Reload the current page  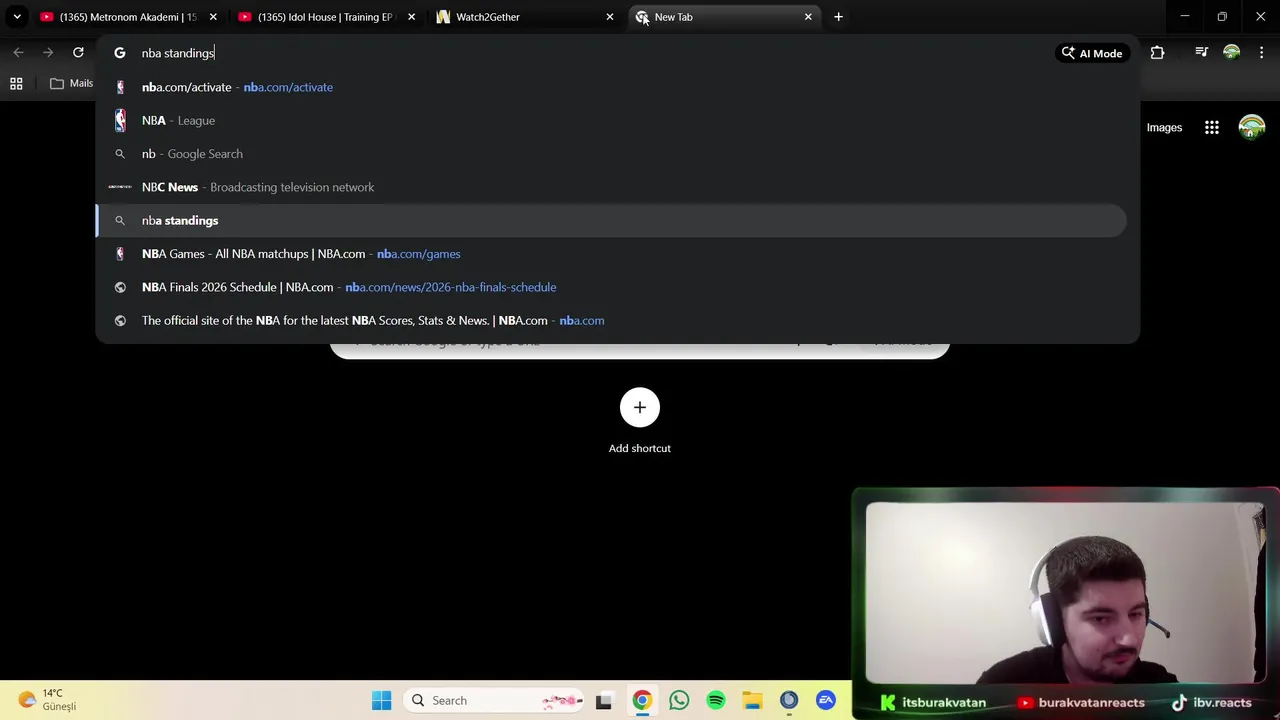coord(78,52)
